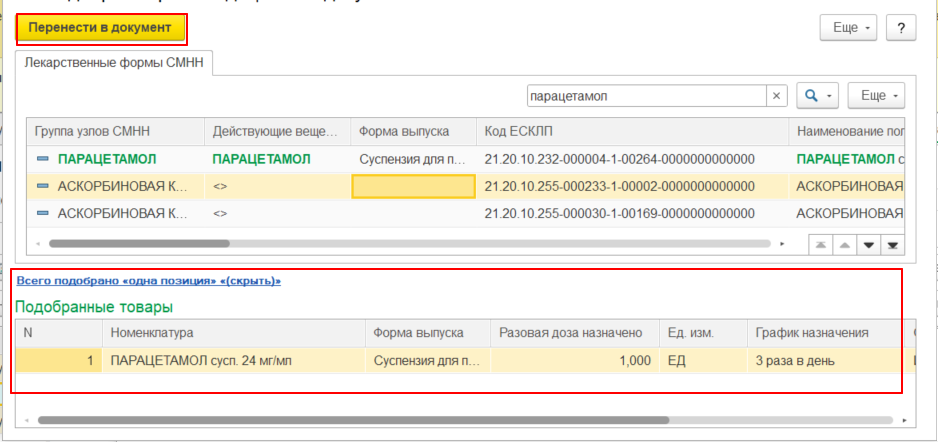Expand the Еще menu next to search
The width and height of the screenshot is (938, 442).
876,96
